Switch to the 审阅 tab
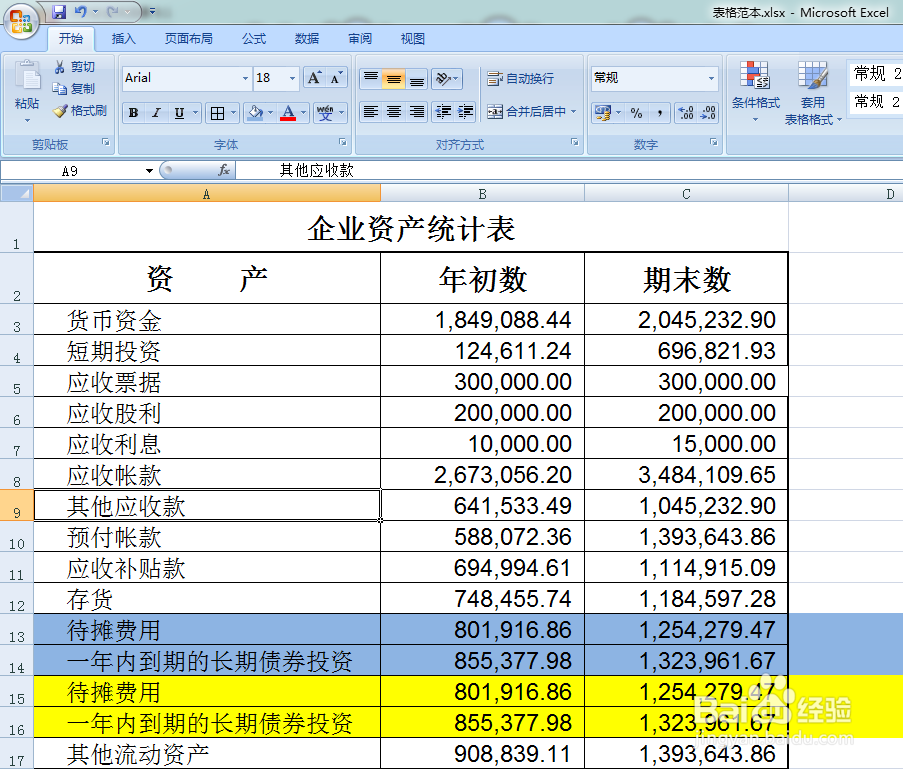This screenshot has width=903, height=769. point(360,39)
